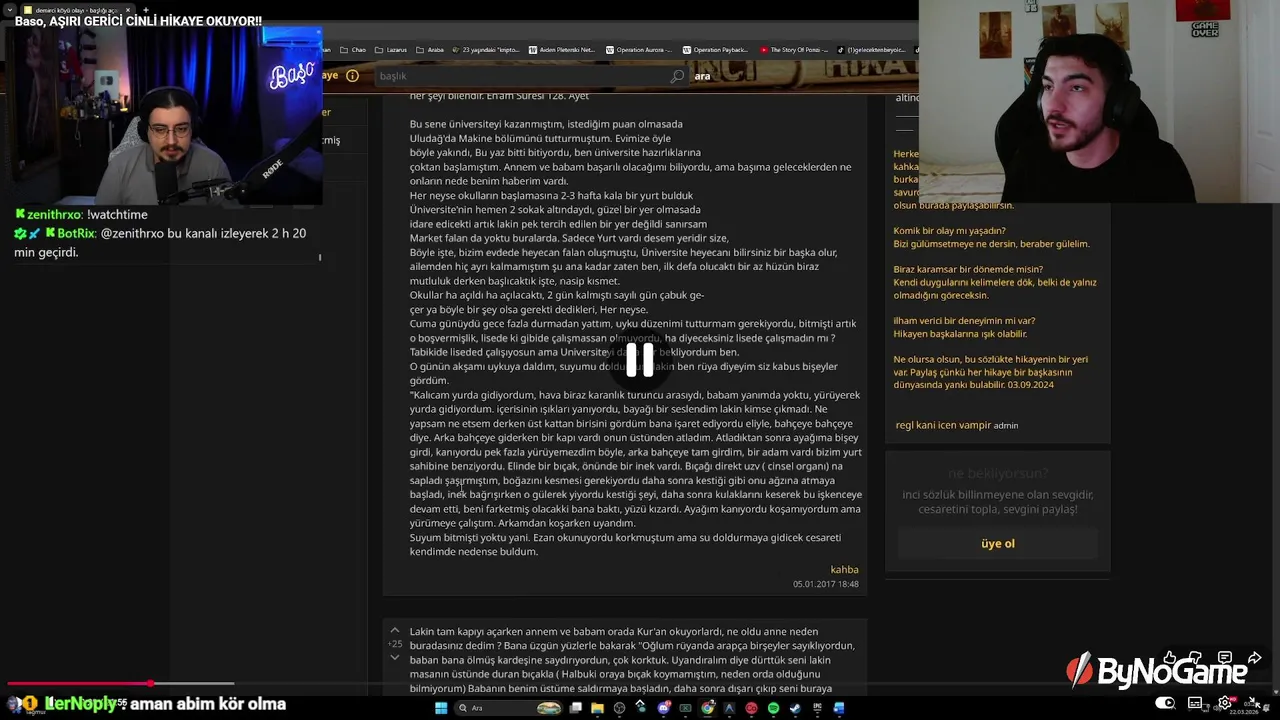Viewport: 1280px width, 720px height.
Task: Click the magnifier icon in site search
Action: (x=677, y=76)
